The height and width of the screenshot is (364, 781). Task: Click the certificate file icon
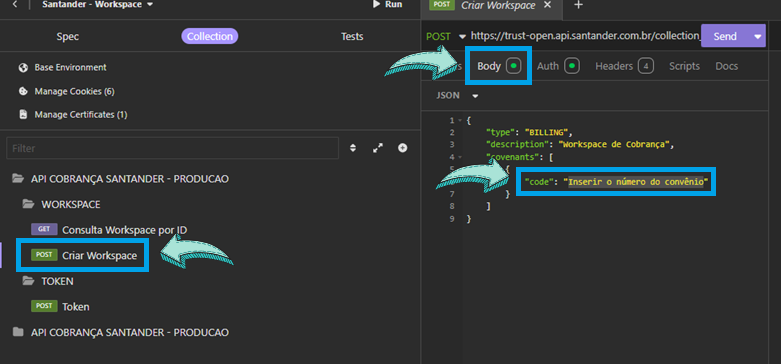click(22, 115)
